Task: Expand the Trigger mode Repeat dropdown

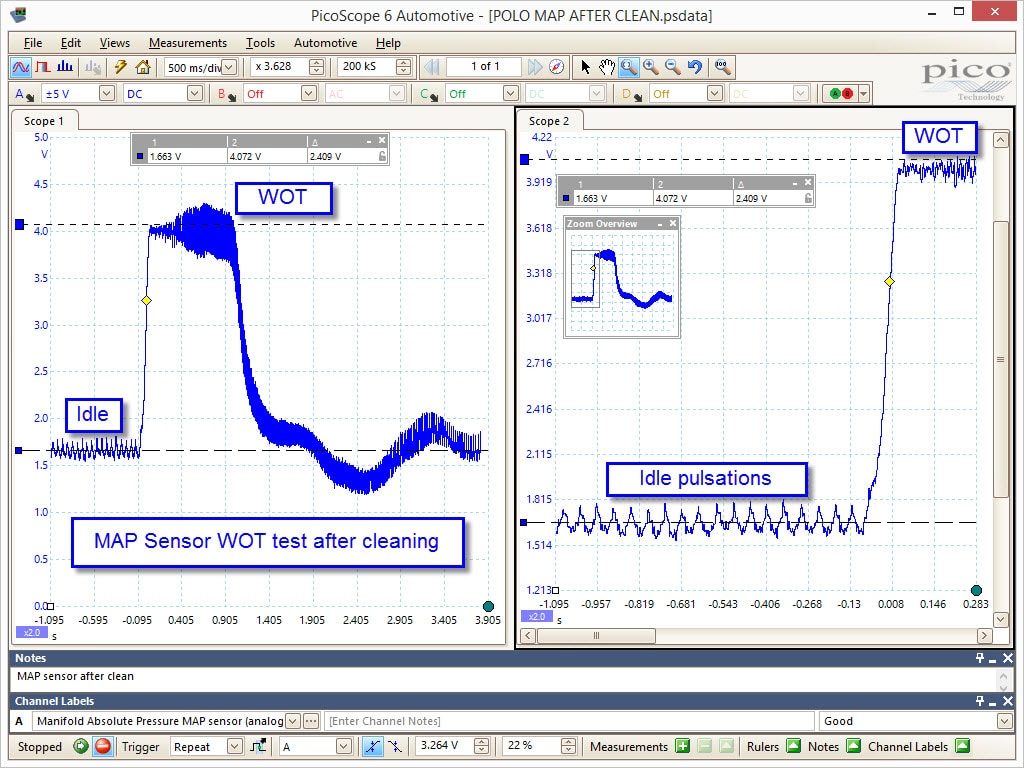Action: pyautogui.click(x=234, y=746)
